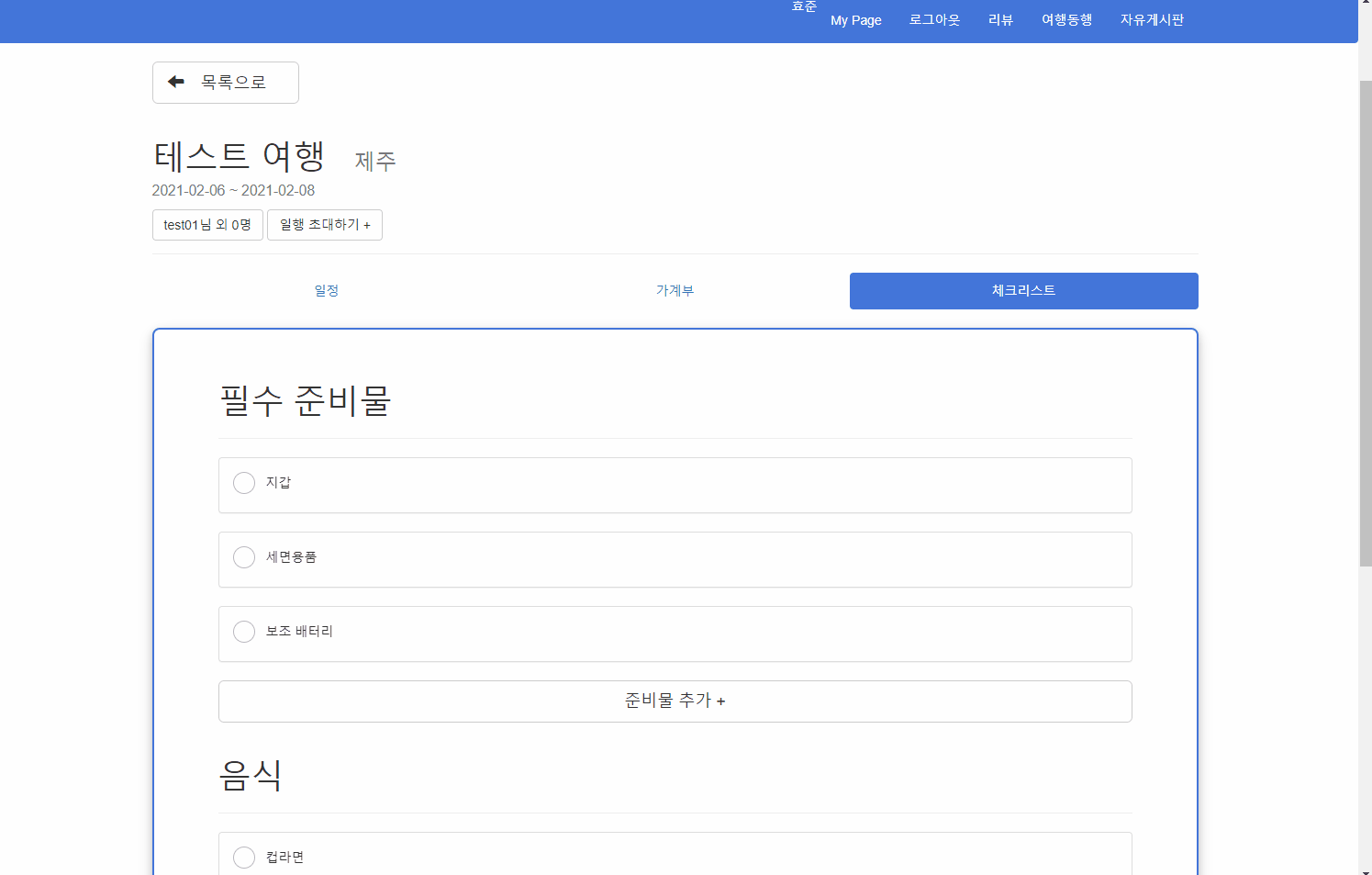The width and height of the screenshot is (1372, 875).
Task: Click the test01님 외 0명 button
Action: 207,225
